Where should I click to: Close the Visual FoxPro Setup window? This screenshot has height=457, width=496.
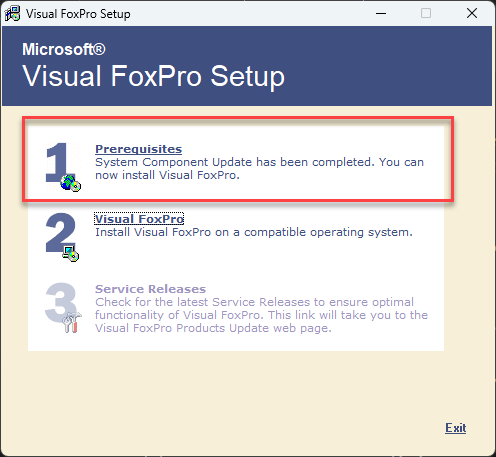(472, 14)
